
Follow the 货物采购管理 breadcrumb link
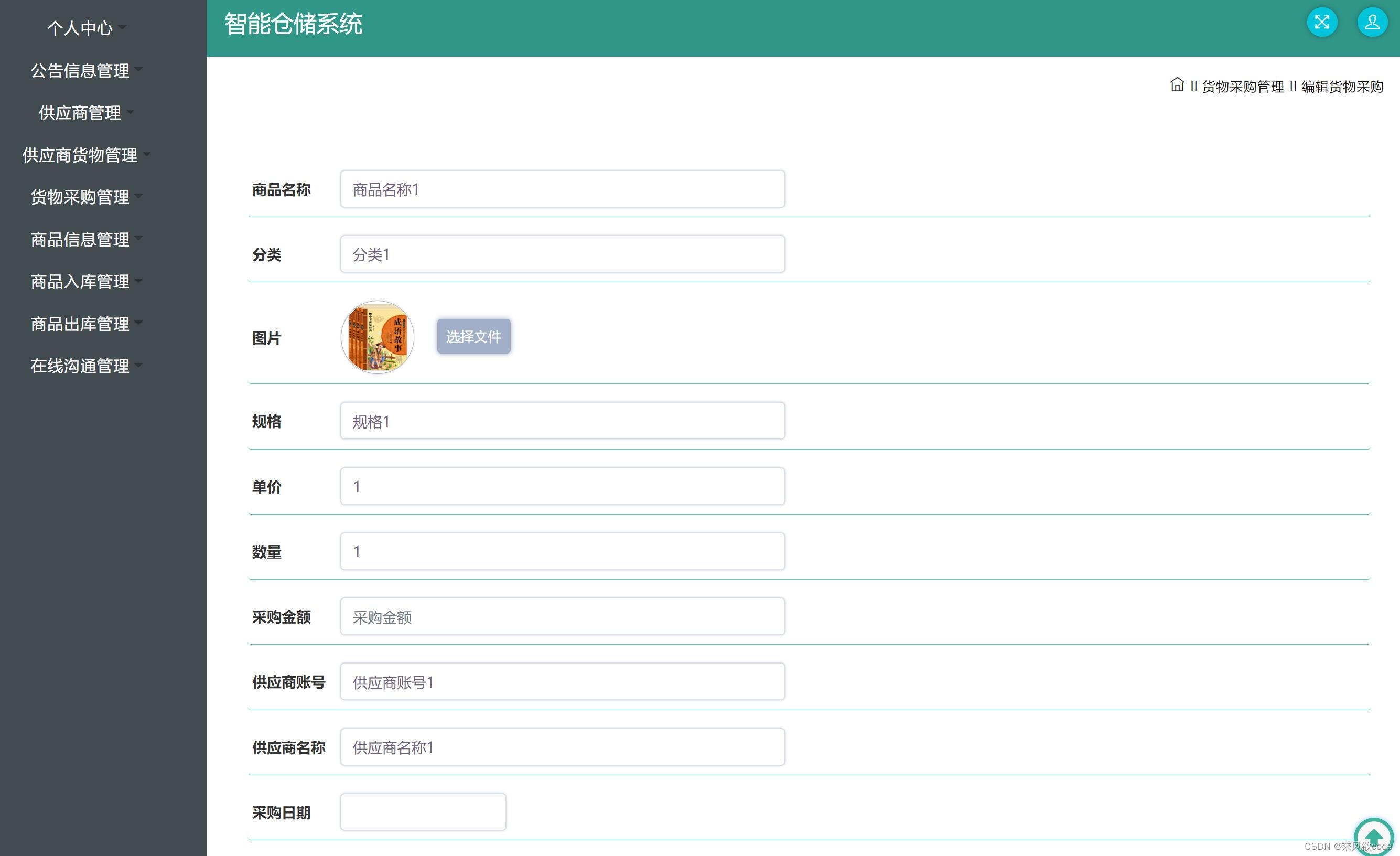coord(1243,87)
